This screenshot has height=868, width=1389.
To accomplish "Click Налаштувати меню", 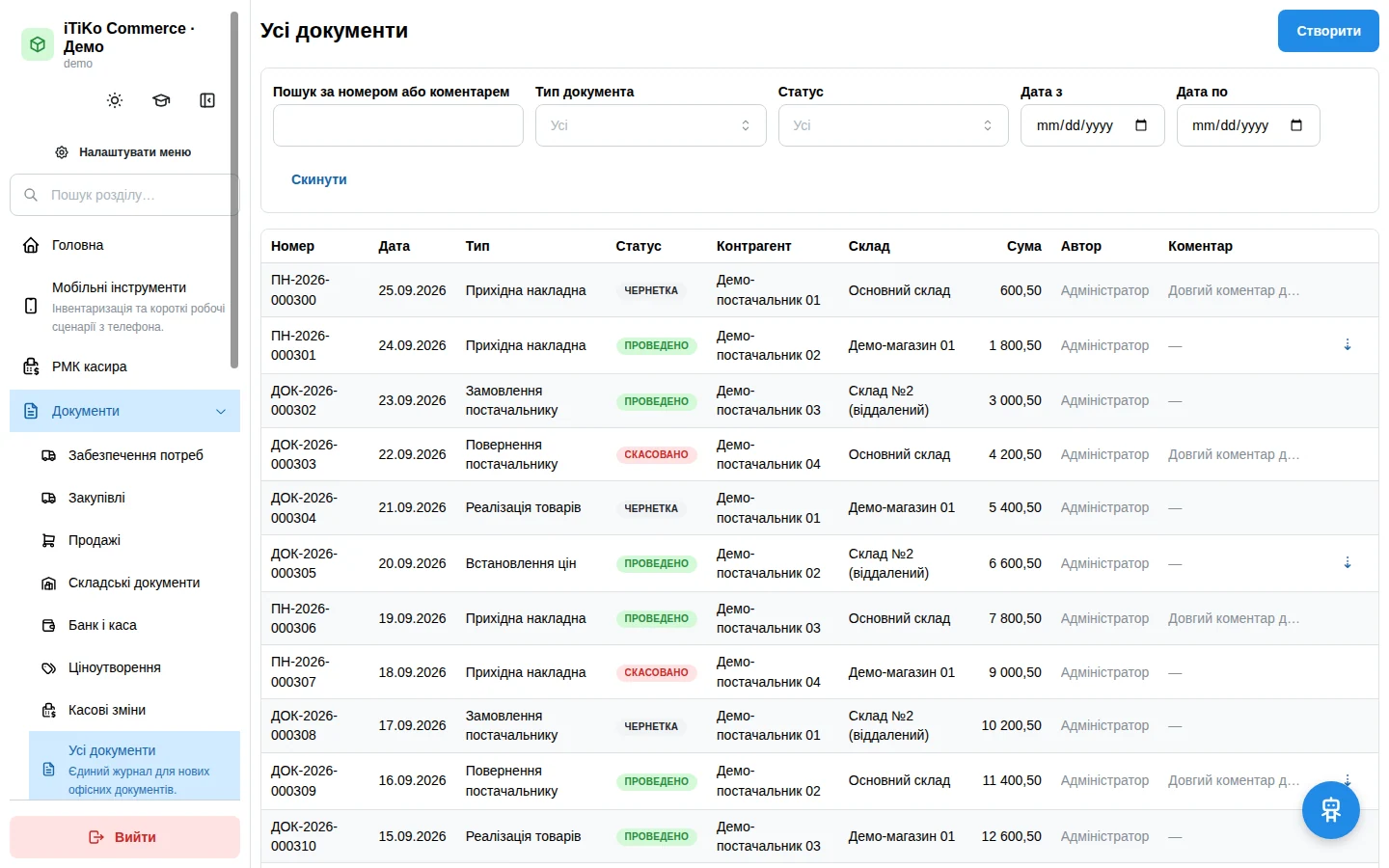I will (x=124, y=152).
